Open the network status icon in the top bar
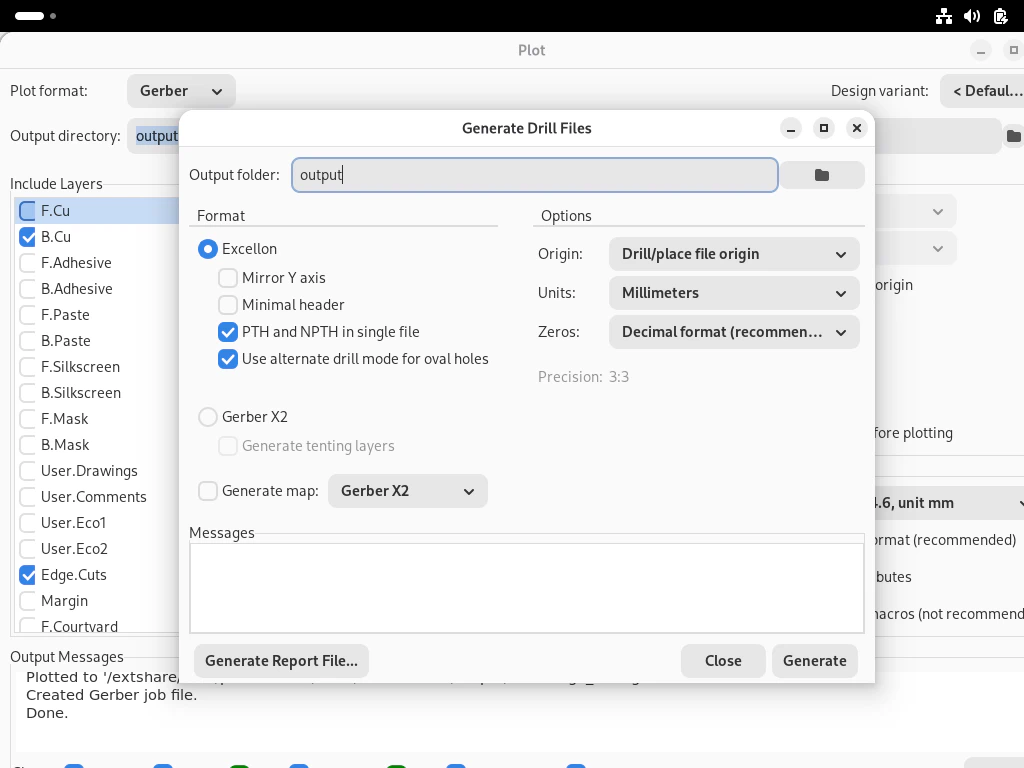The image size is (1024, 768). click(x=944, y=16)
